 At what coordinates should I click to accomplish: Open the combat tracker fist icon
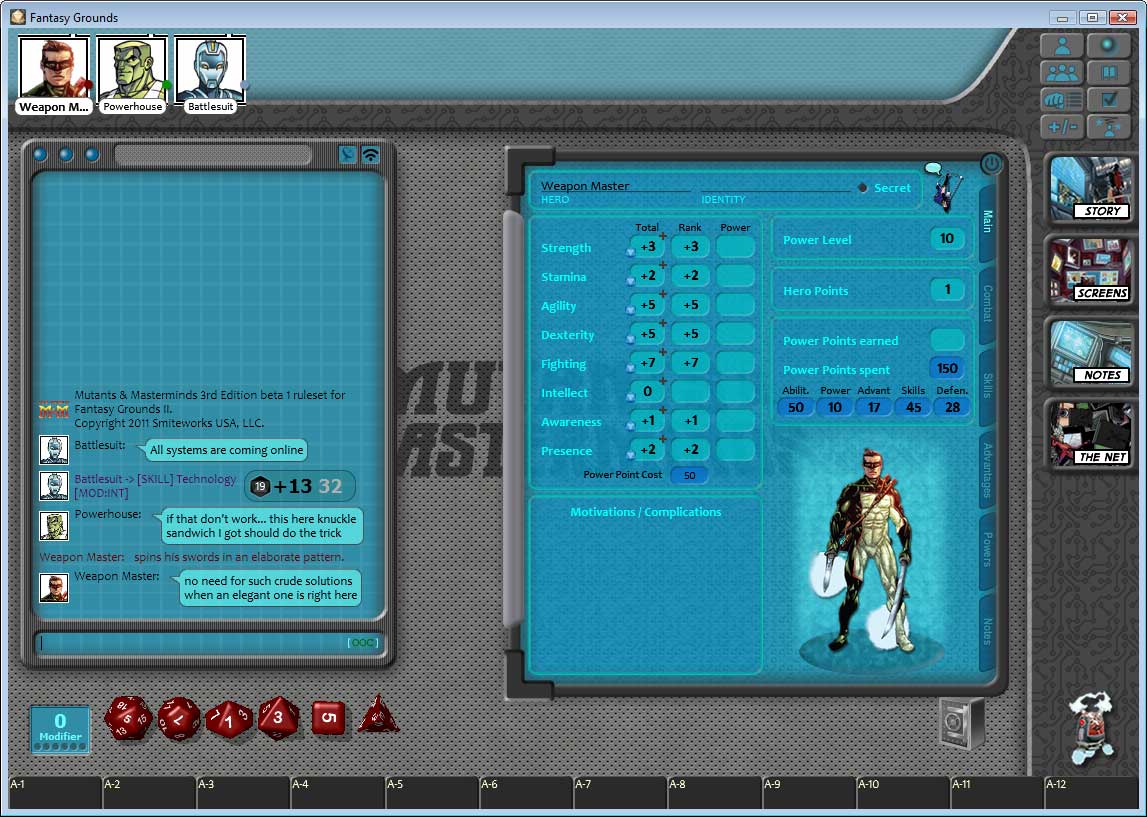[x=1061, y=99]
